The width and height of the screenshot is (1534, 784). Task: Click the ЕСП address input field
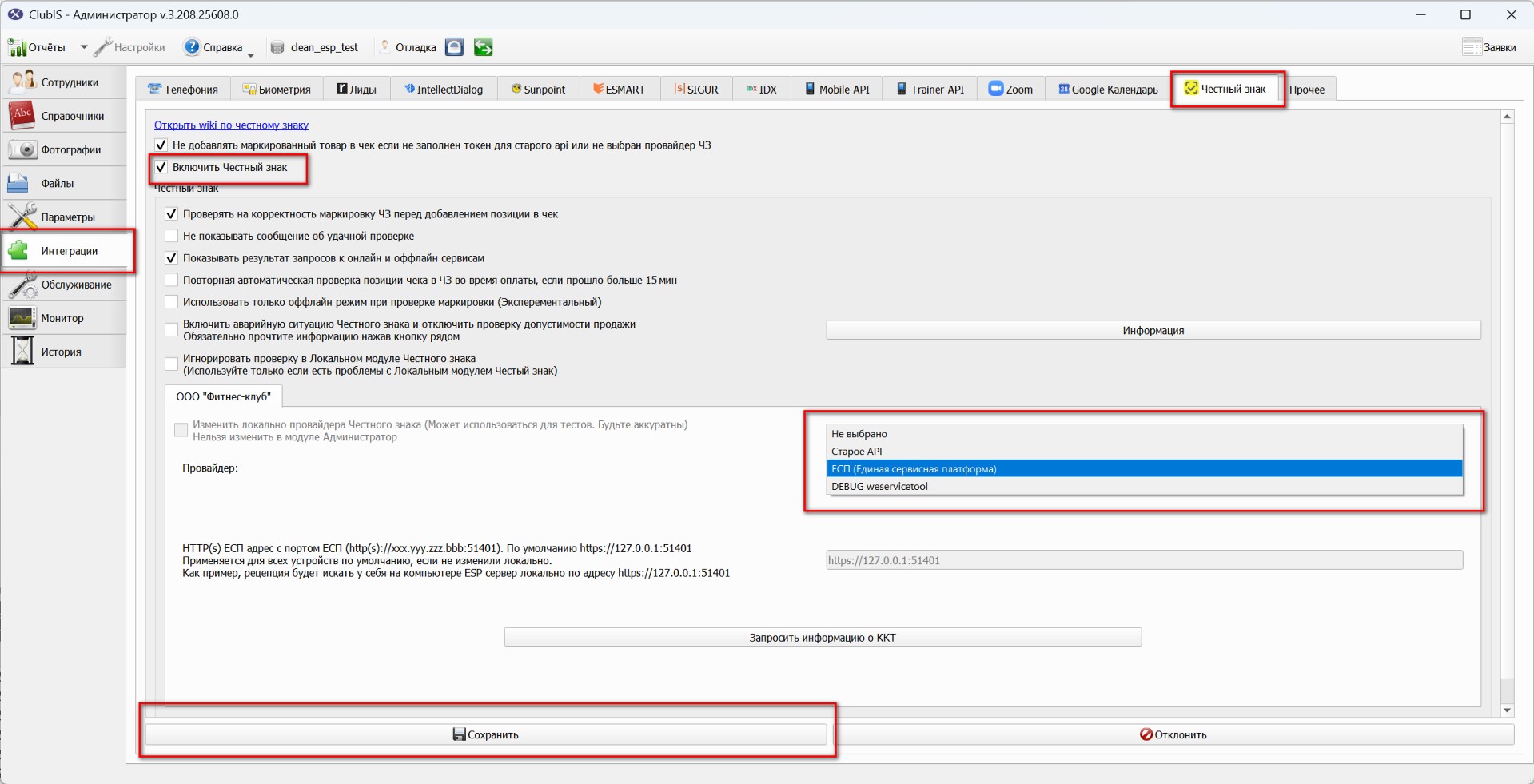pyautogui.click(x=1145, y=560)
